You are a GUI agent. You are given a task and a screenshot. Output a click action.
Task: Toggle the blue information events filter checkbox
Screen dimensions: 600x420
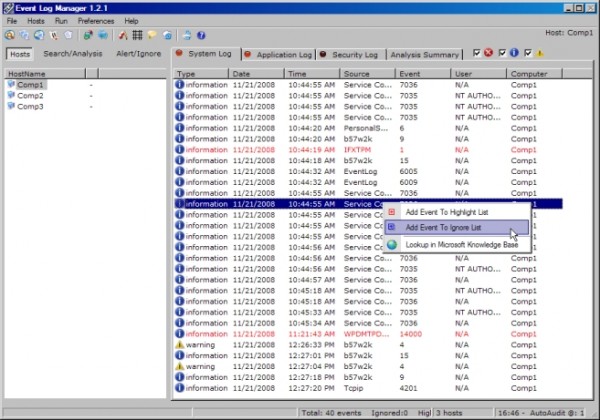pyautogui.click(x=502, y=53)
